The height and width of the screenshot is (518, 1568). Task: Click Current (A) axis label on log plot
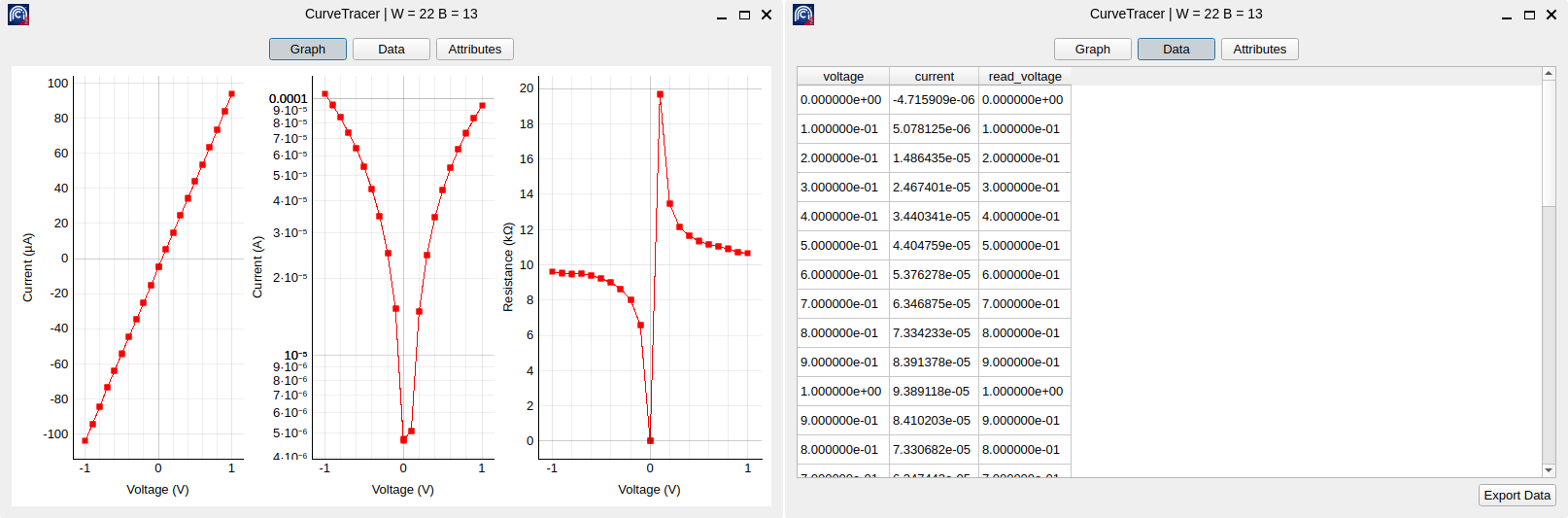[257, 266]
